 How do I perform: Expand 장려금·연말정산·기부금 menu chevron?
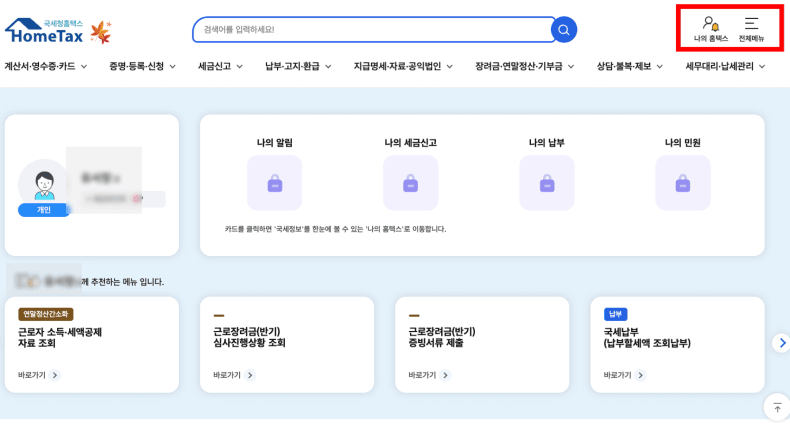point(571,66)
